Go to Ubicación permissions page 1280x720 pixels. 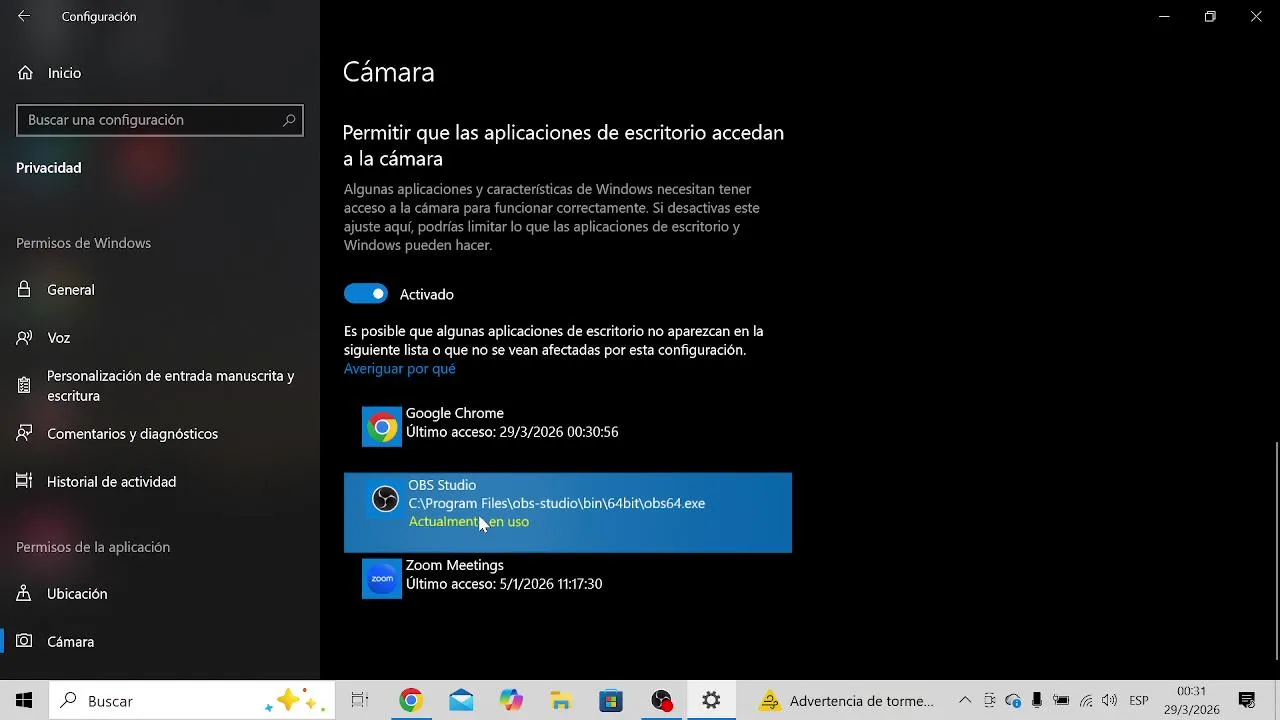(160, 594)
